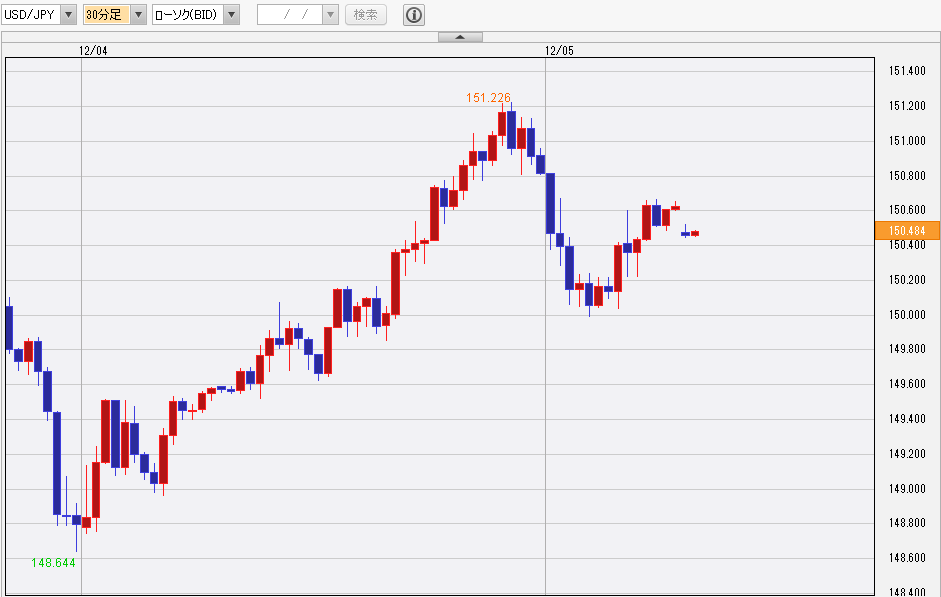This screenshot has width=941, height=597.
Task: Click the 150.800 price axis label
Action: pyautogui.click(x=907, y=175)
